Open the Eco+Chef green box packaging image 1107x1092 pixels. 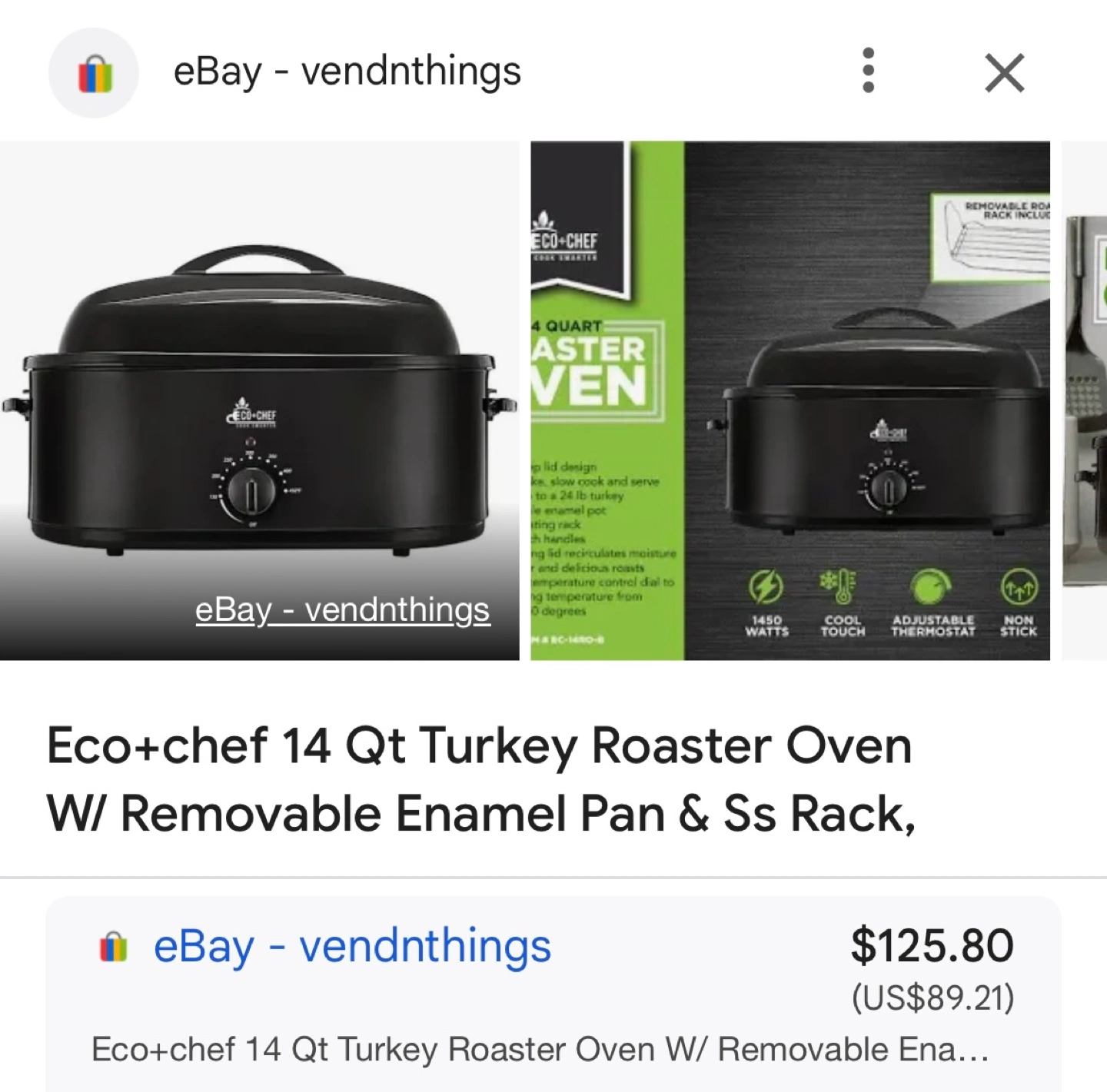pyautogui.click(x=790, y=400)
